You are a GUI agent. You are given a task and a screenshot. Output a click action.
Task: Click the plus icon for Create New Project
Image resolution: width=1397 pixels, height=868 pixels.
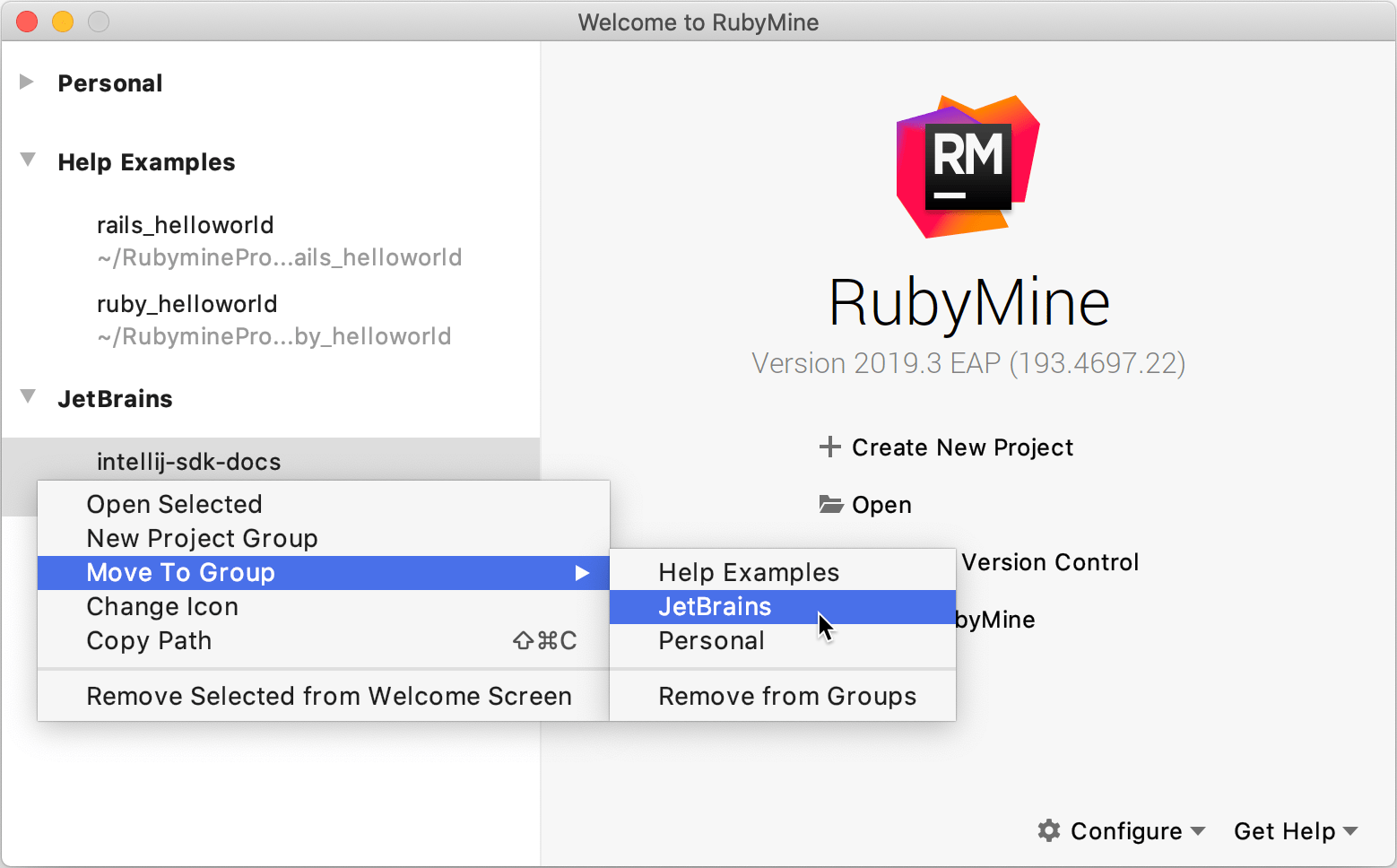[x=829, y=446]
